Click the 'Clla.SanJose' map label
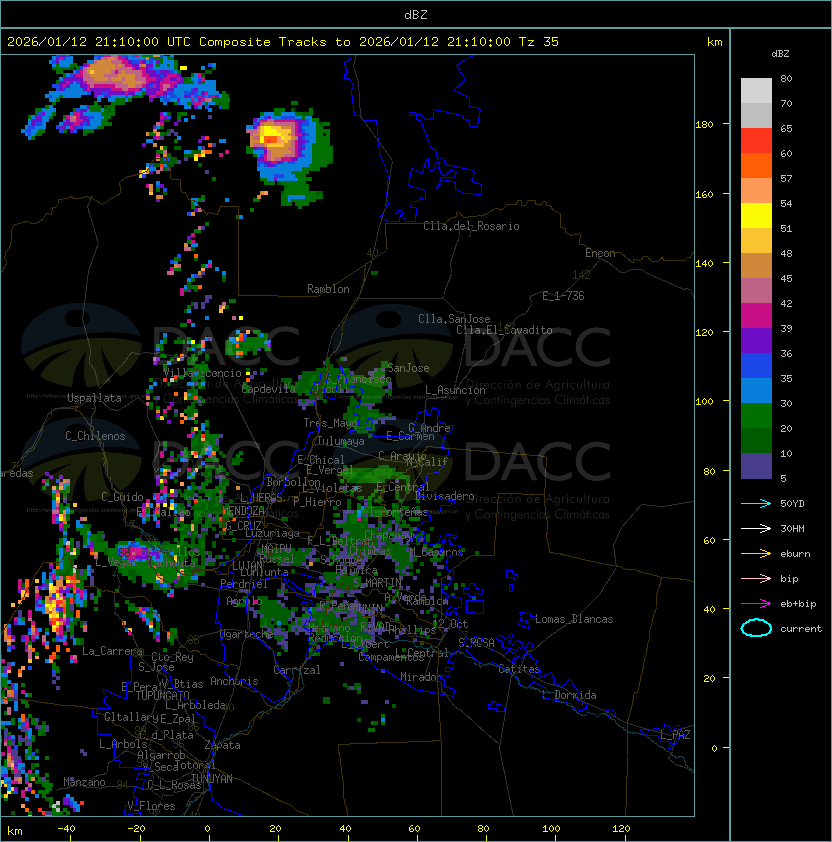This screenshot has width=832, height=842. (454, 319)
